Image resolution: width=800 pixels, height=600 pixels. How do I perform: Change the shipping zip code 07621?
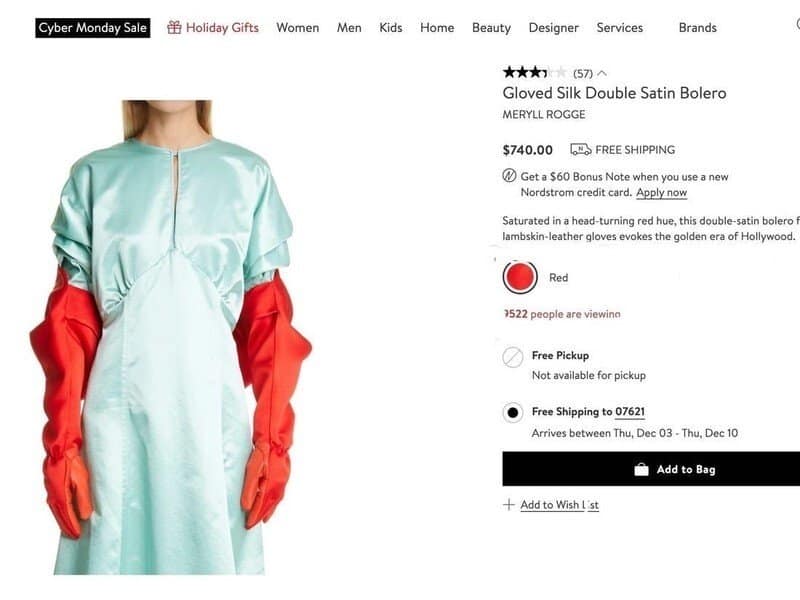630,412
